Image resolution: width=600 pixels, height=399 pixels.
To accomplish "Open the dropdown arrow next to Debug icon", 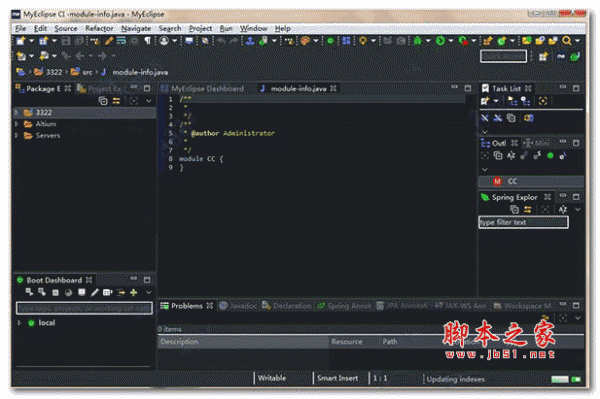I will click(x=428, y=41).
